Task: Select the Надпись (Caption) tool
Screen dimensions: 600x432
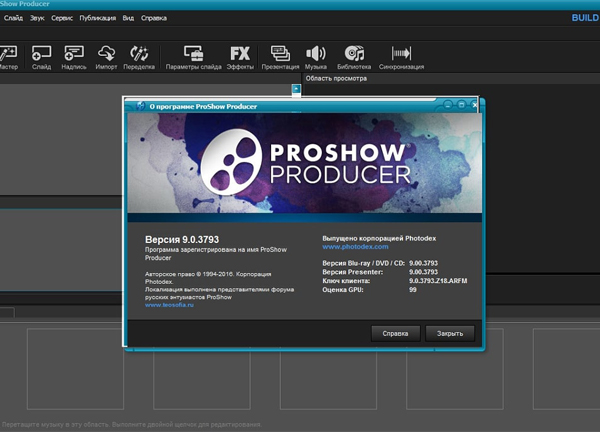Action: [x=74, y=56]
